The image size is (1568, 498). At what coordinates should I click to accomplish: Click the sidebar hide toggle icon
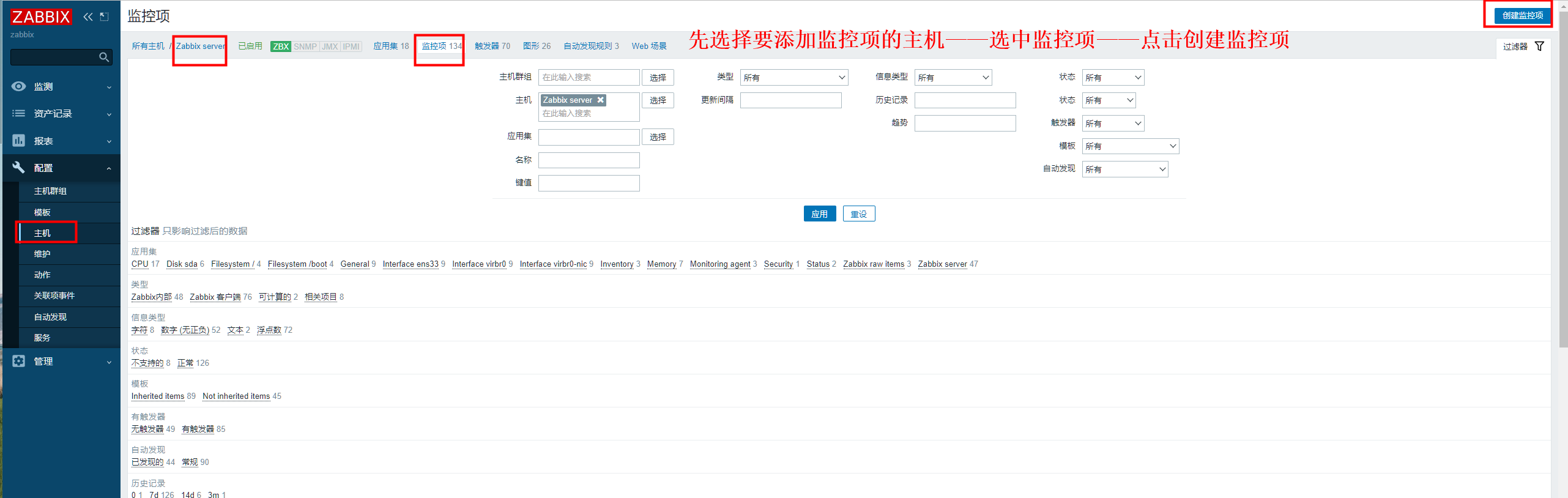pos(105,17)
